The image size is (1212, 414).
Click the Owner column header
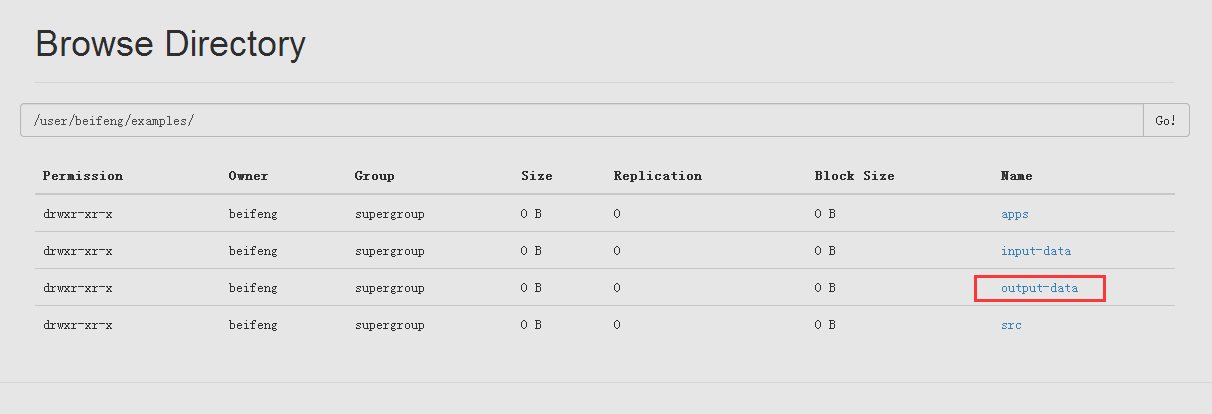[248, 176]
